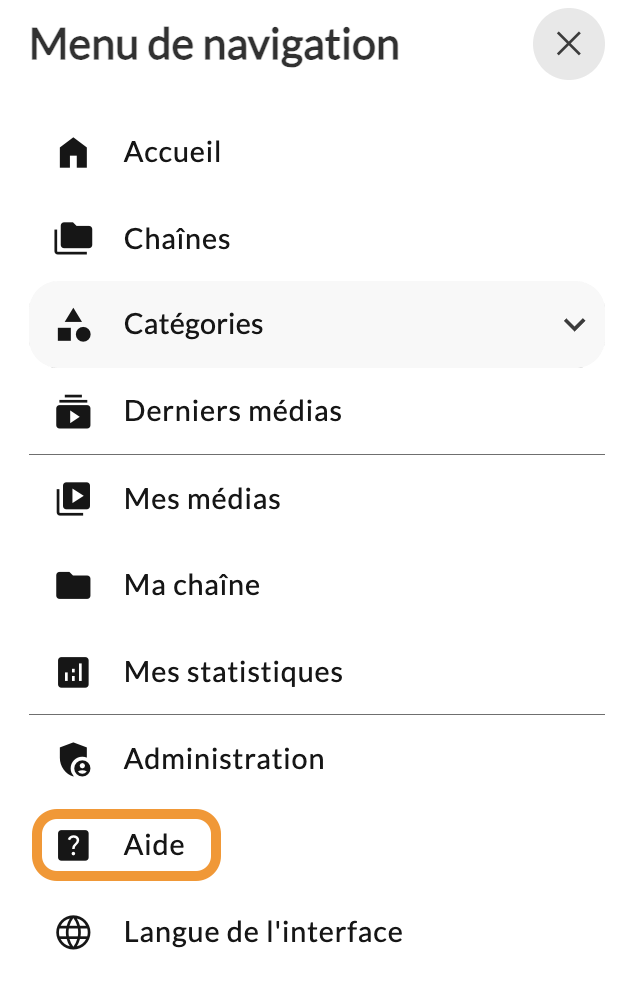Click the stacked folders icon for Chaînes

pyautogui.click(x=73, y=239)
